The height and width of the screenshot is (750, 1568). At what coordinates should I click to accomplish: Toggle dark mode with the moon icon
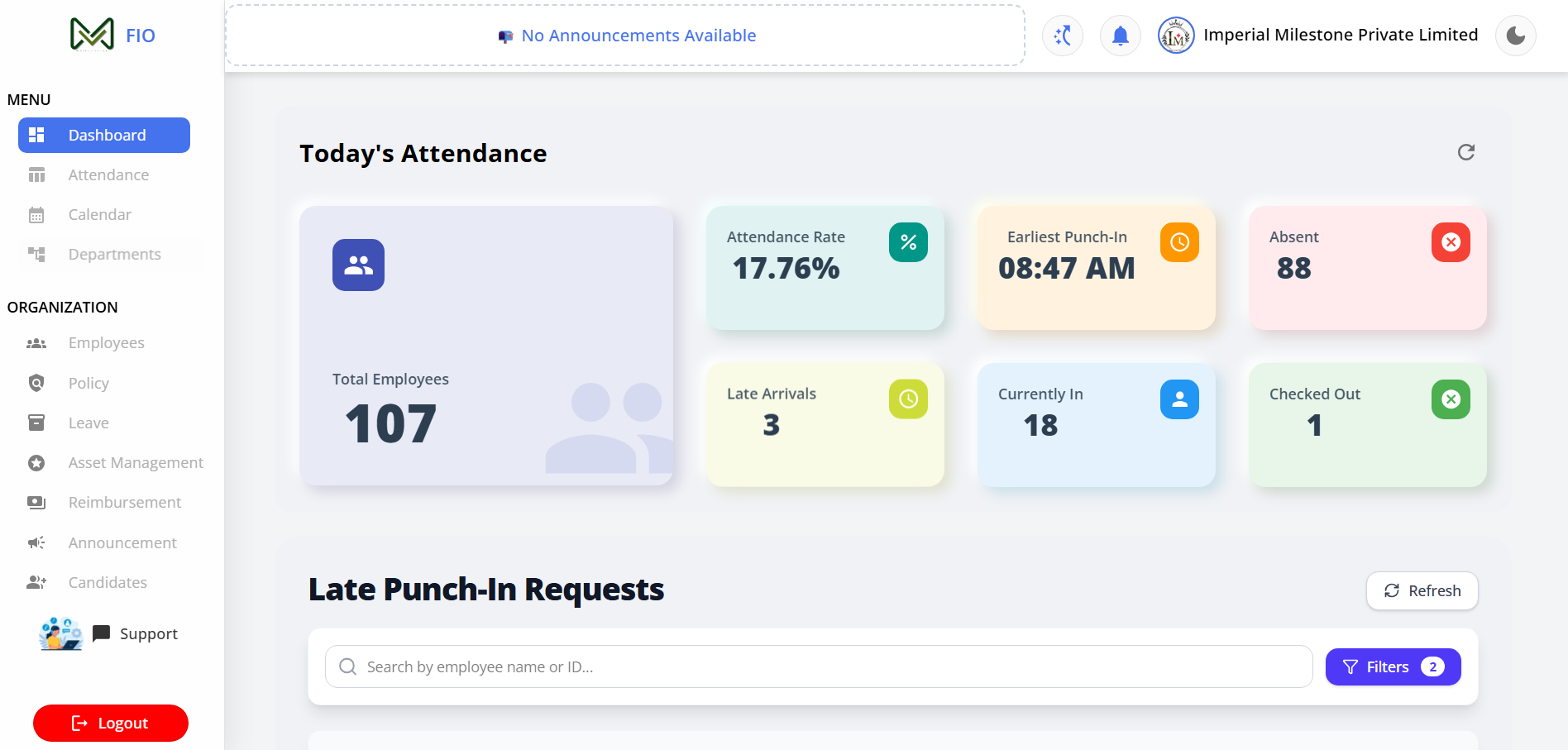1515,35
